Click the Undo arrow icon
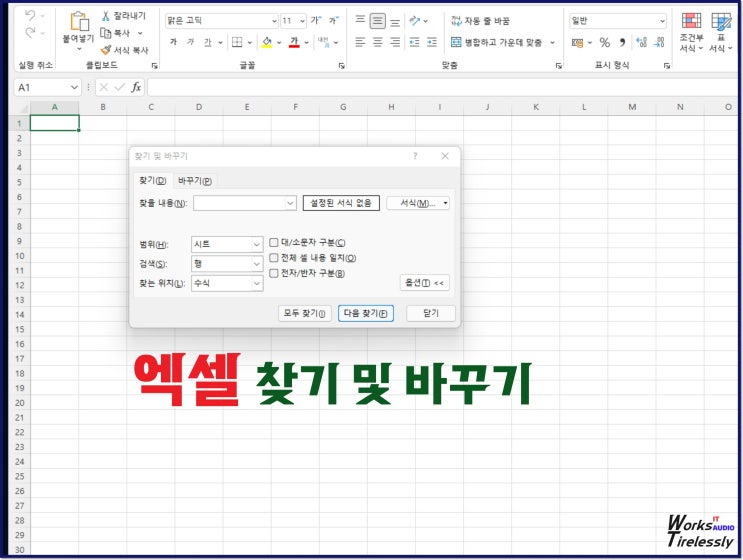This screenshot has height=560, width=743. click(30, 16)
